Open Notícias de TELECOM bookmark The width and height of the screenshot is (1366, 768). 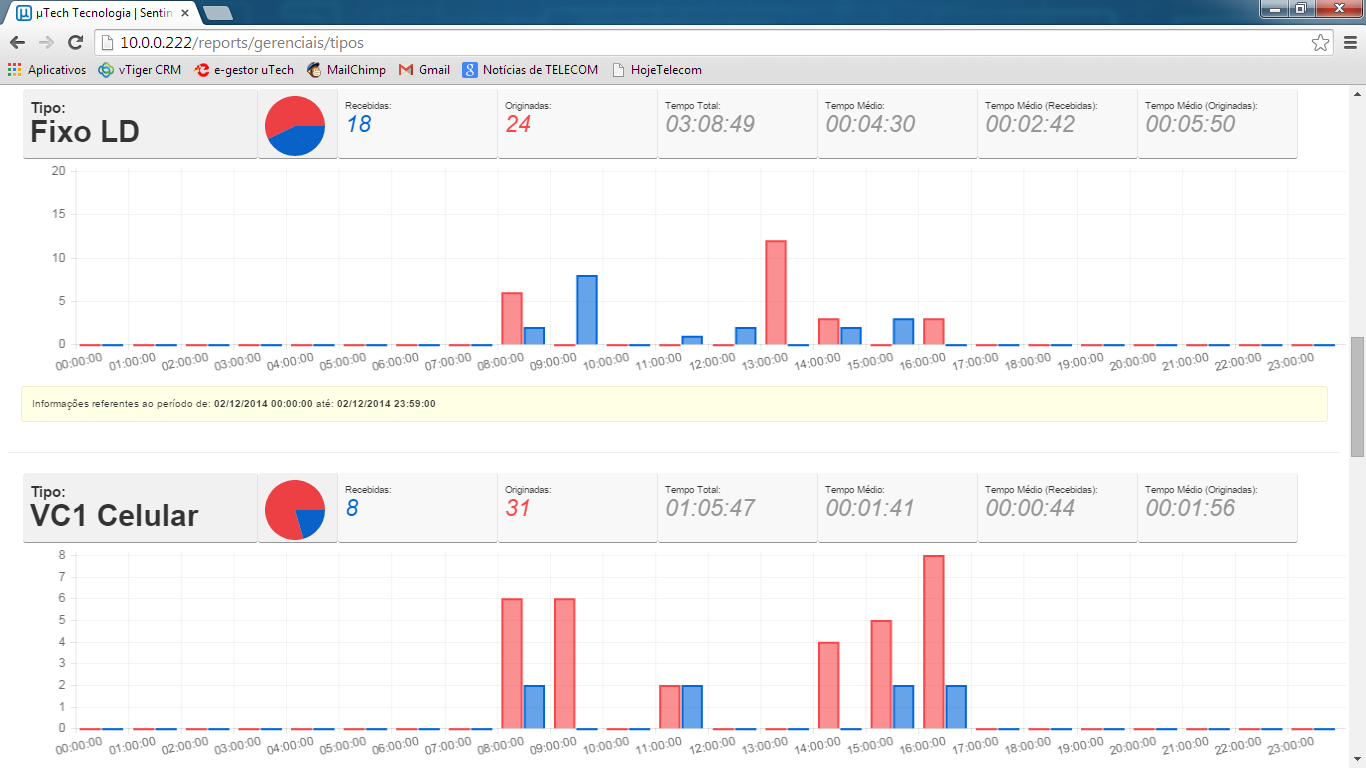click(x=530, y=70)
